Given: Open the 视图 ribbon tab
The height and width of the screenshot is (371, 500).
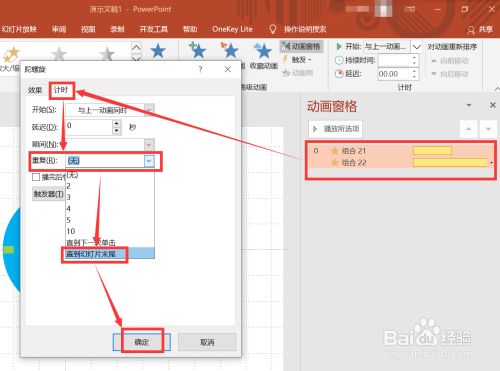Looking at the screenshot, I should (88, 29).
